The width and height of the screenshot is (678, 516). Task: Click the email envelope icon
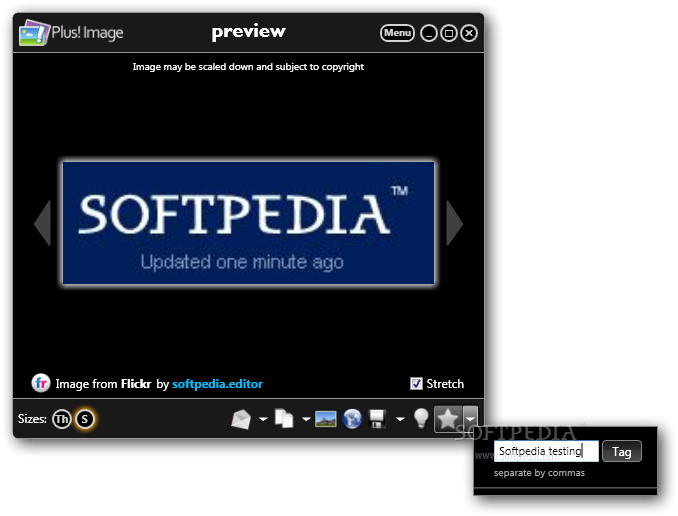pos(241,419)
